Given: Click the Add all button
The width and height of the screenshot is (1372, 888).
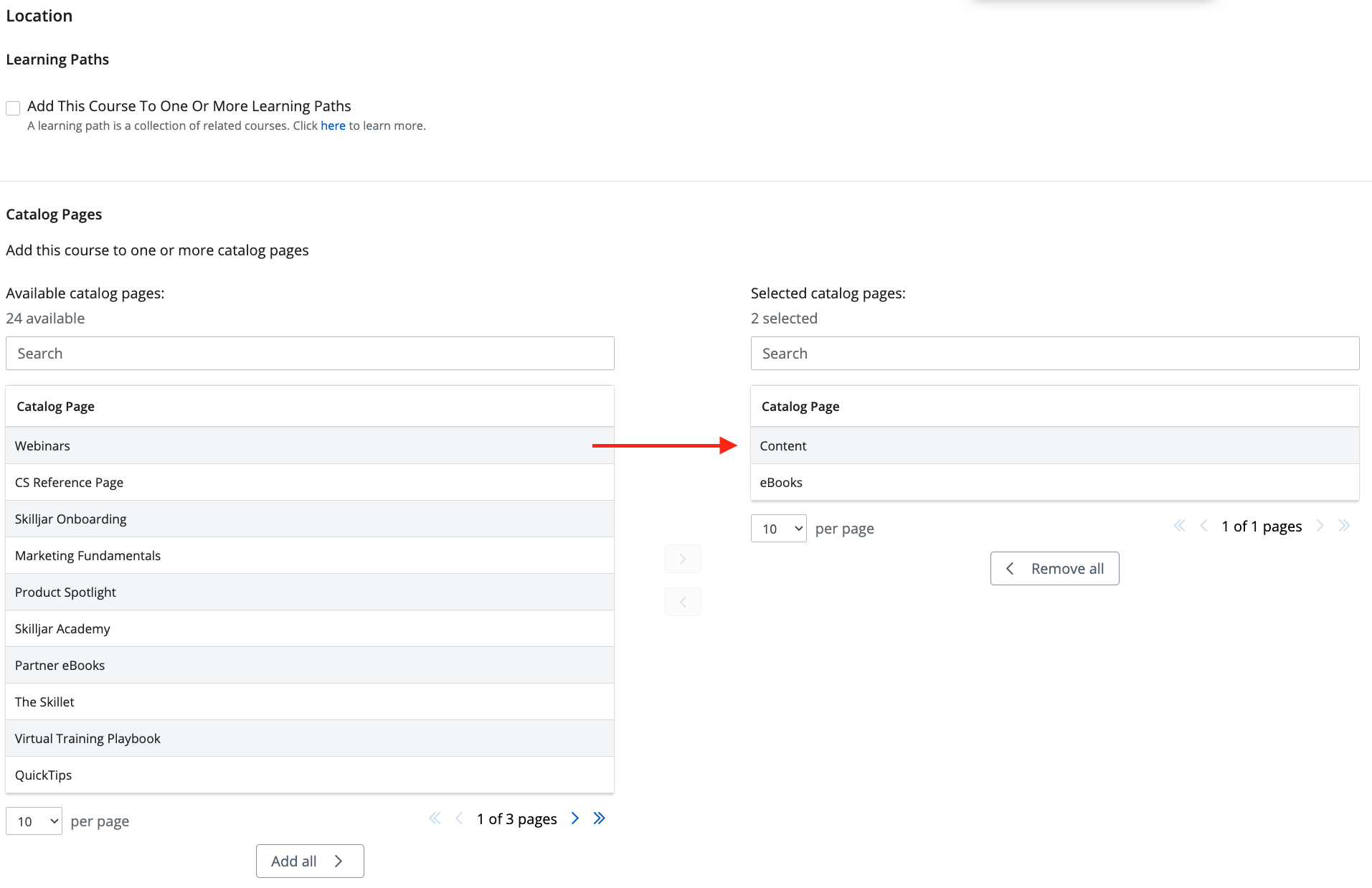Looking at the screenshot, I should (x=310, y=861).
